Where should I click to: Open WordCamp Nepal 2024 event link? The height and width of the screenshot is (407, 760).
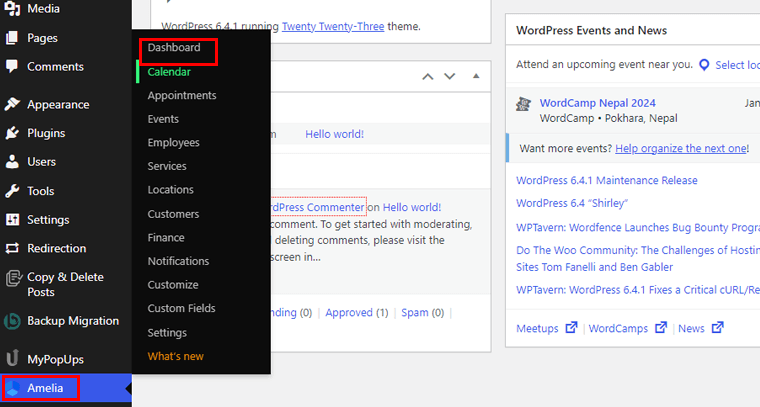598,103
